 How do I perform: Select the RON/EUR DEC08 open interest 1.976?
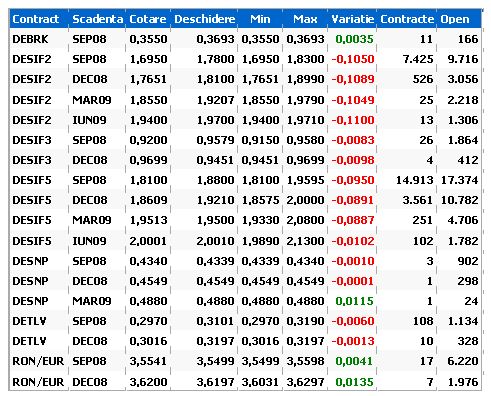[463, 382]
